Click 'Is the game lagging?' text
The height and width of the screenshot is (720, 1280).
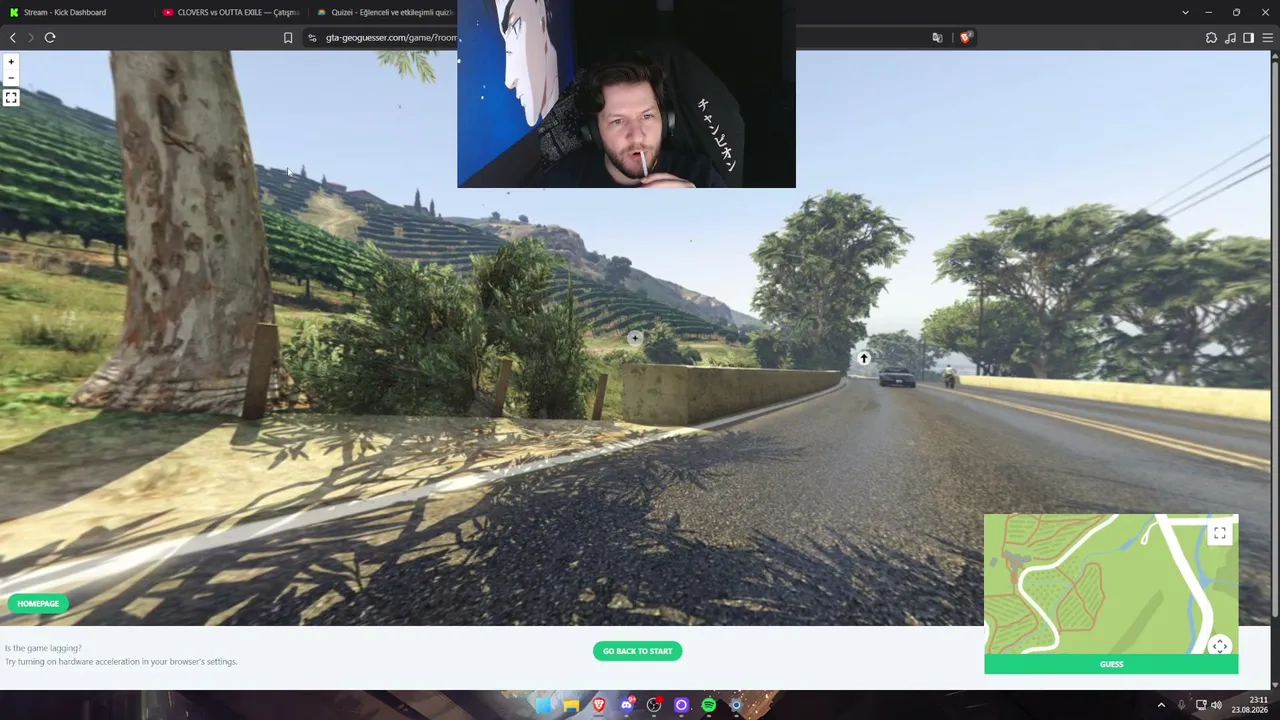[43, 648]
